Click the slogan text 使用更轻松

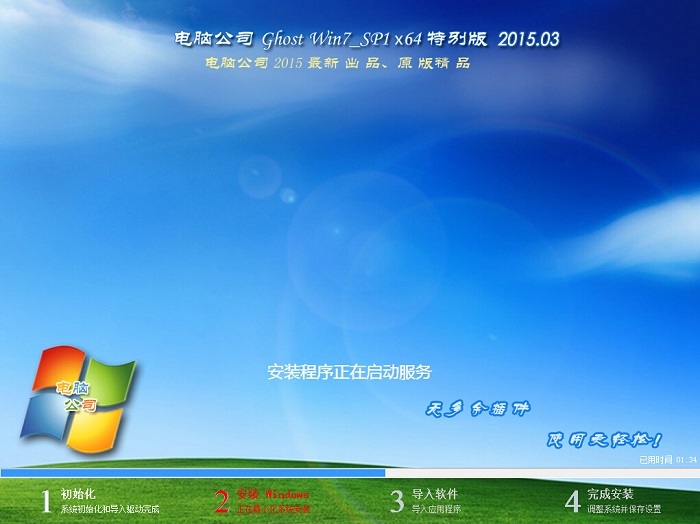point(604,440)
